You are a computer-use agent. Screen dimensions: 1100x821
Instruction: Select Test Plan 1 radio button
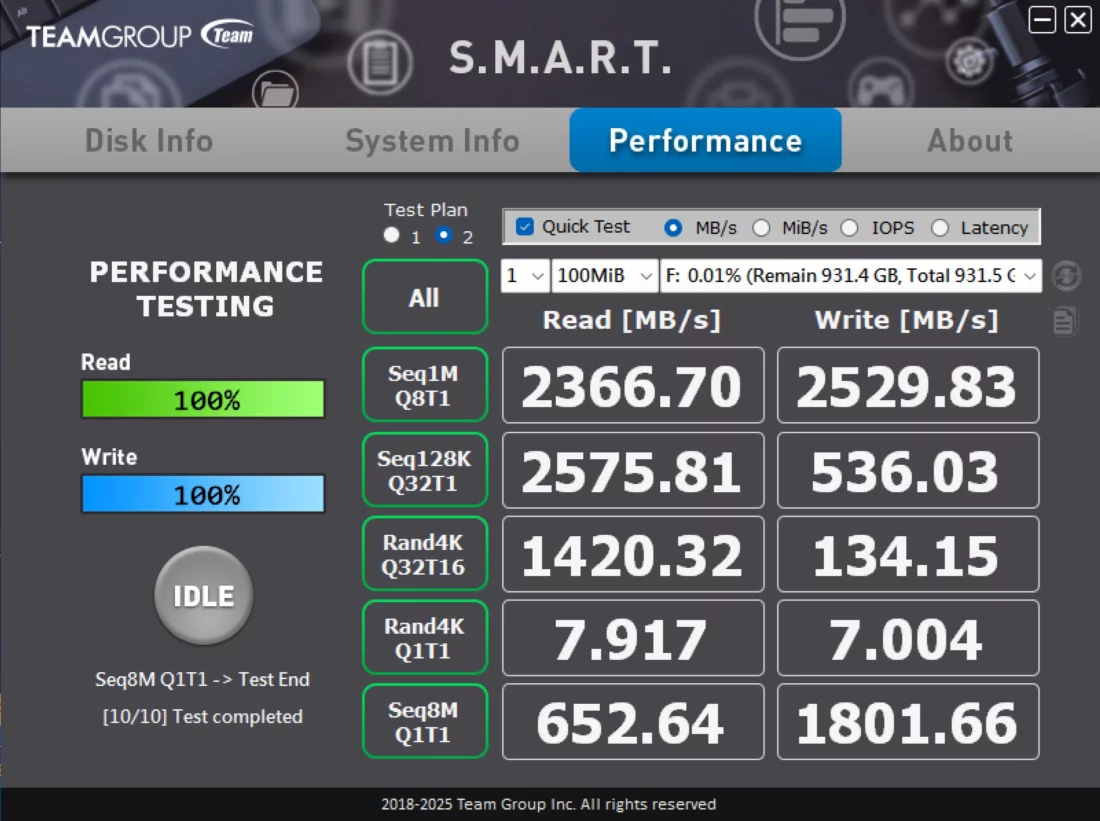391,235
